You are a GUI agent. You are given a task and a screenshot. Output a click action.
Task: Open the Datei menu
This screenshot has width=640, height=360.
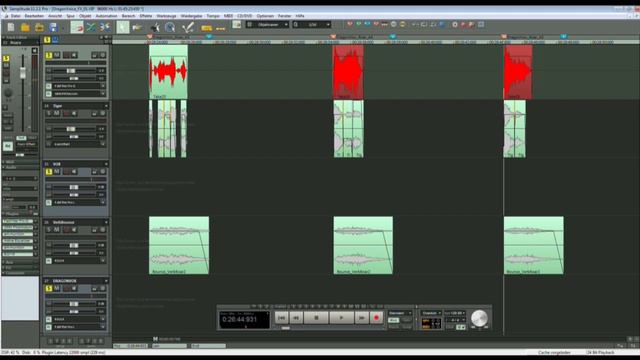click(16, 16)
